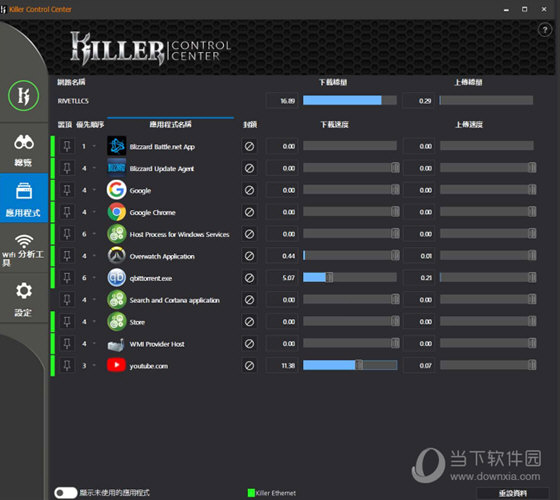Pin WMI Provider Host to top
Viewport: 560px width, 500px height.
(x=67, y=344)
